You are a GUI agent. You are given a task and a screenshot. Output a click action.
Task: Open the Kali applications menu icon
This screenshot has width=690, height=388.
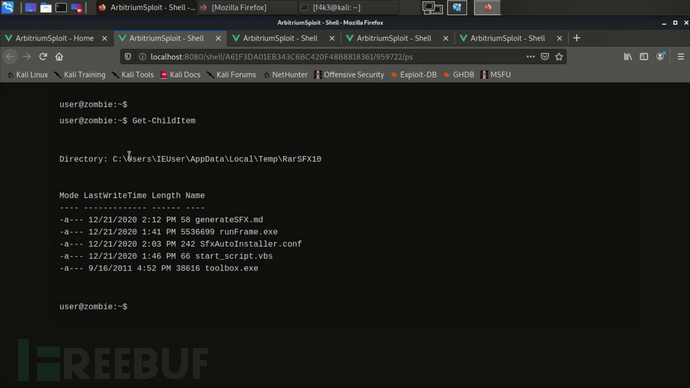7,7
